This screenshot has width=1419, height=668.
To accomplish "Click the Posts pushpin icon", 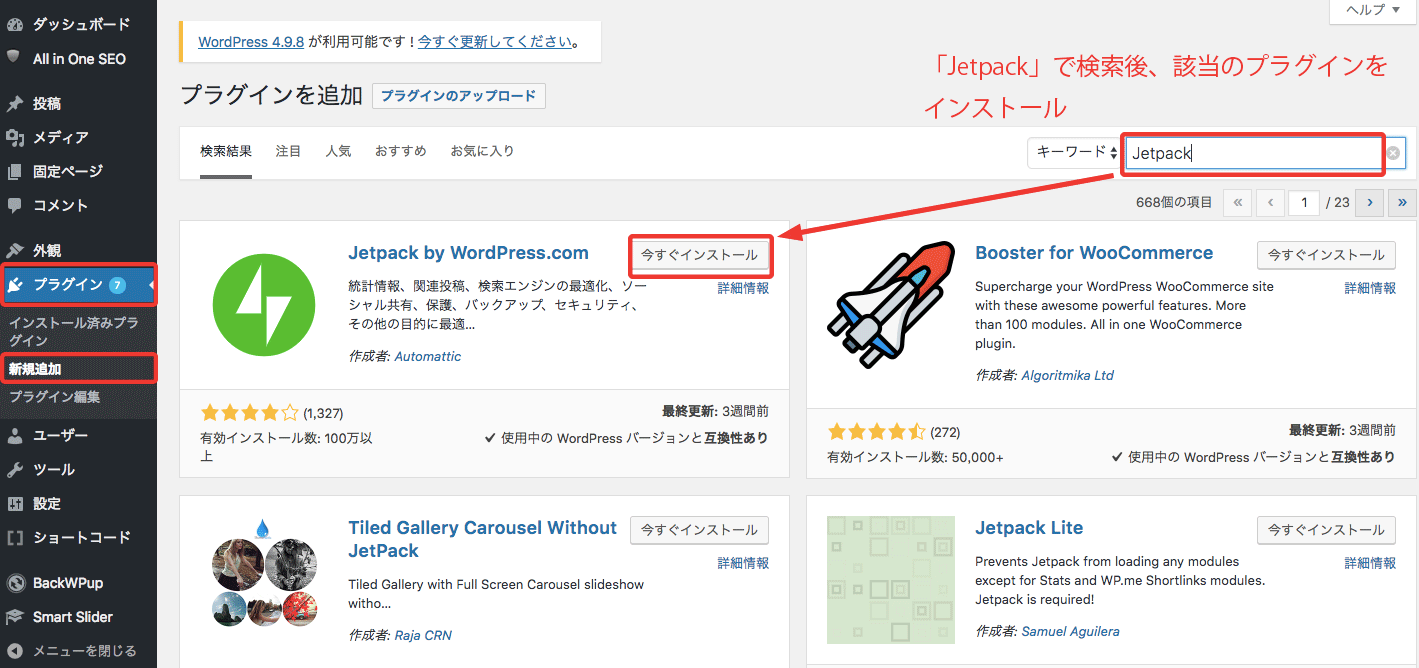I will 15,103.
